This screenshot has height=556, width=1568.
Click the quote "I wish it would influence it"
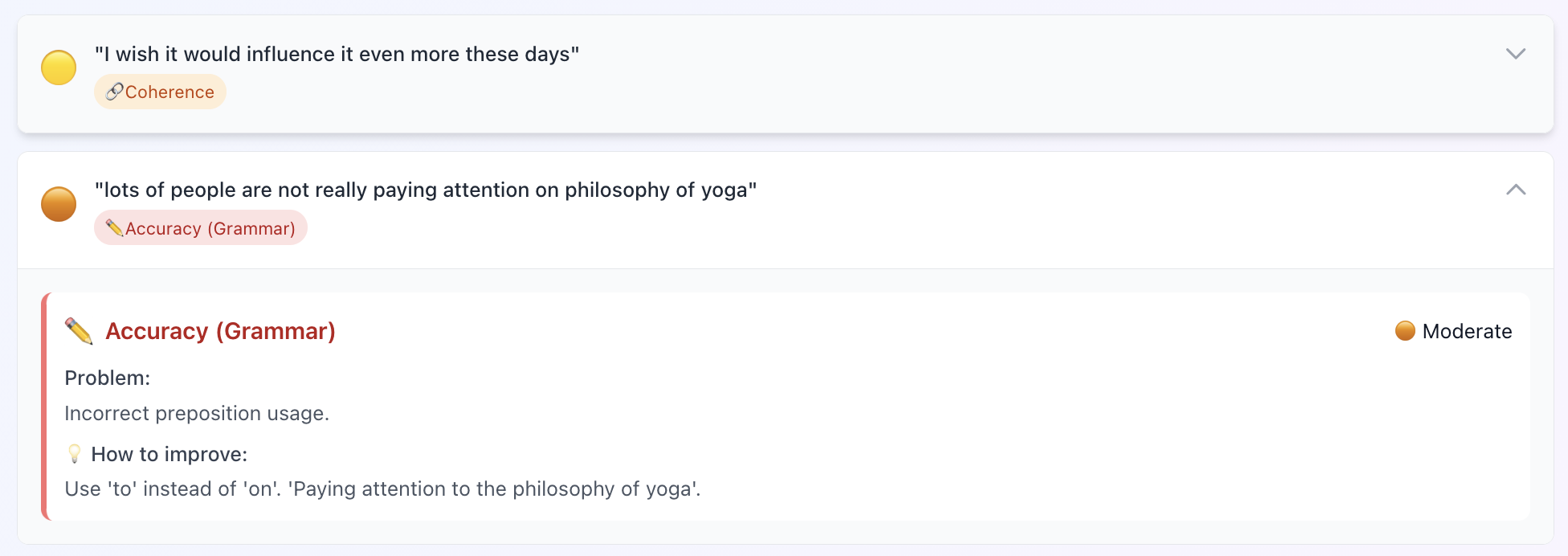337,54
